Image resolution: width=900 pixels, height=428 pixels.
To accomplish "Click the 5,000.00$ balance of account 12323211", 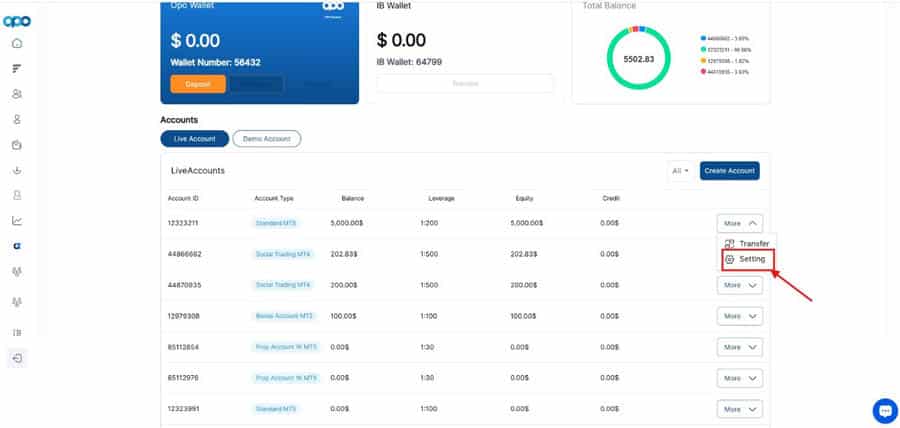I will click(x=347, y=223).
